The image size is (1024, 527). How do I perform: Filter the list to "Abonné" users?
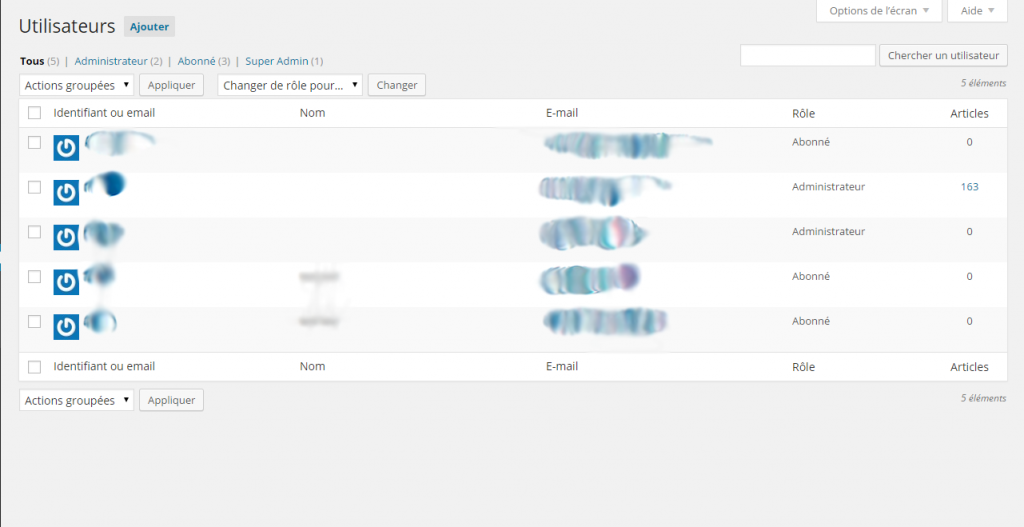[x=196, y=61]
